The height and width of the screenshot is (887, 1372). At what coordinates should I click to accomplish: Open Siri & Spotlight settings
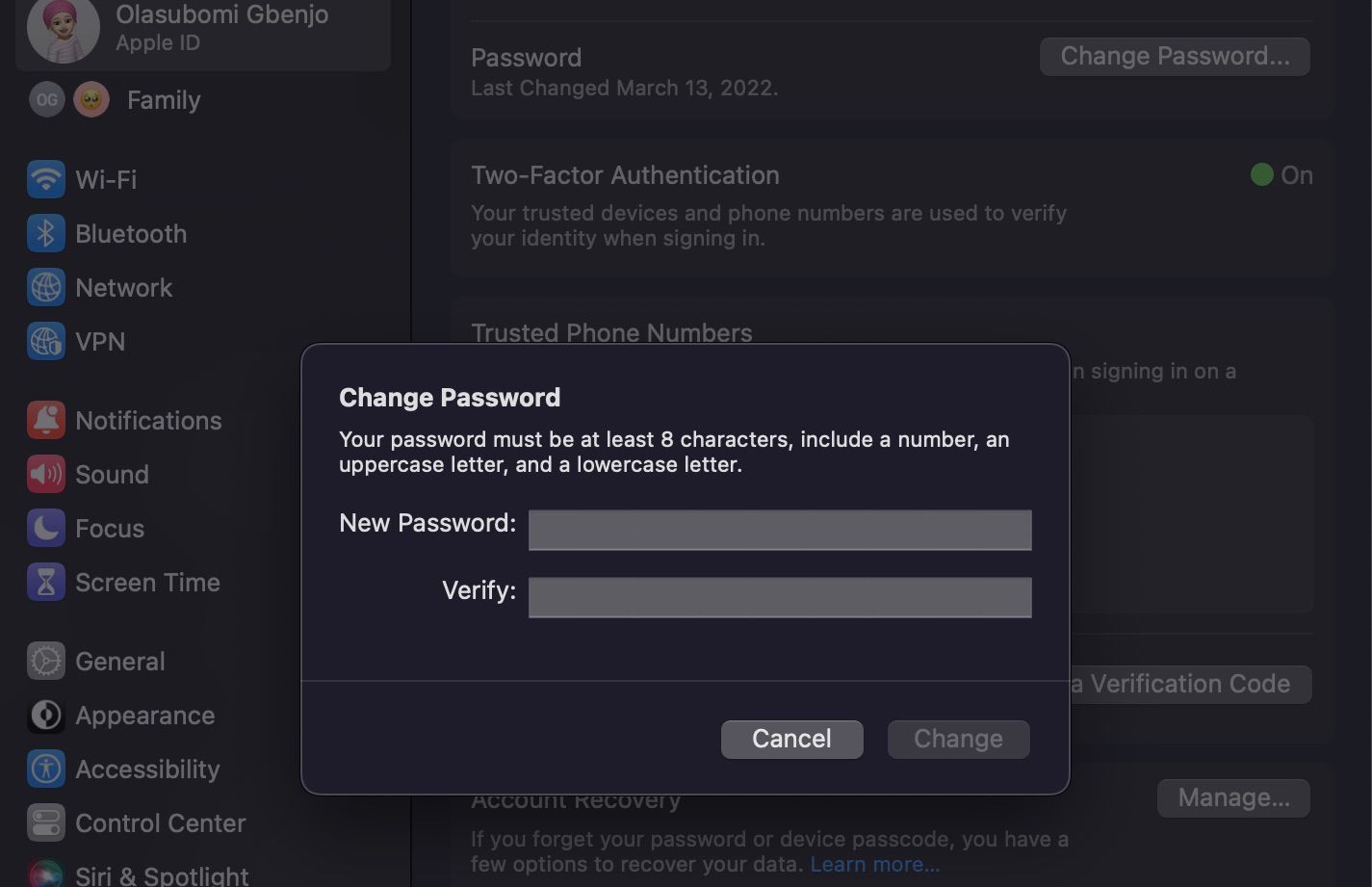click(162, 874)
